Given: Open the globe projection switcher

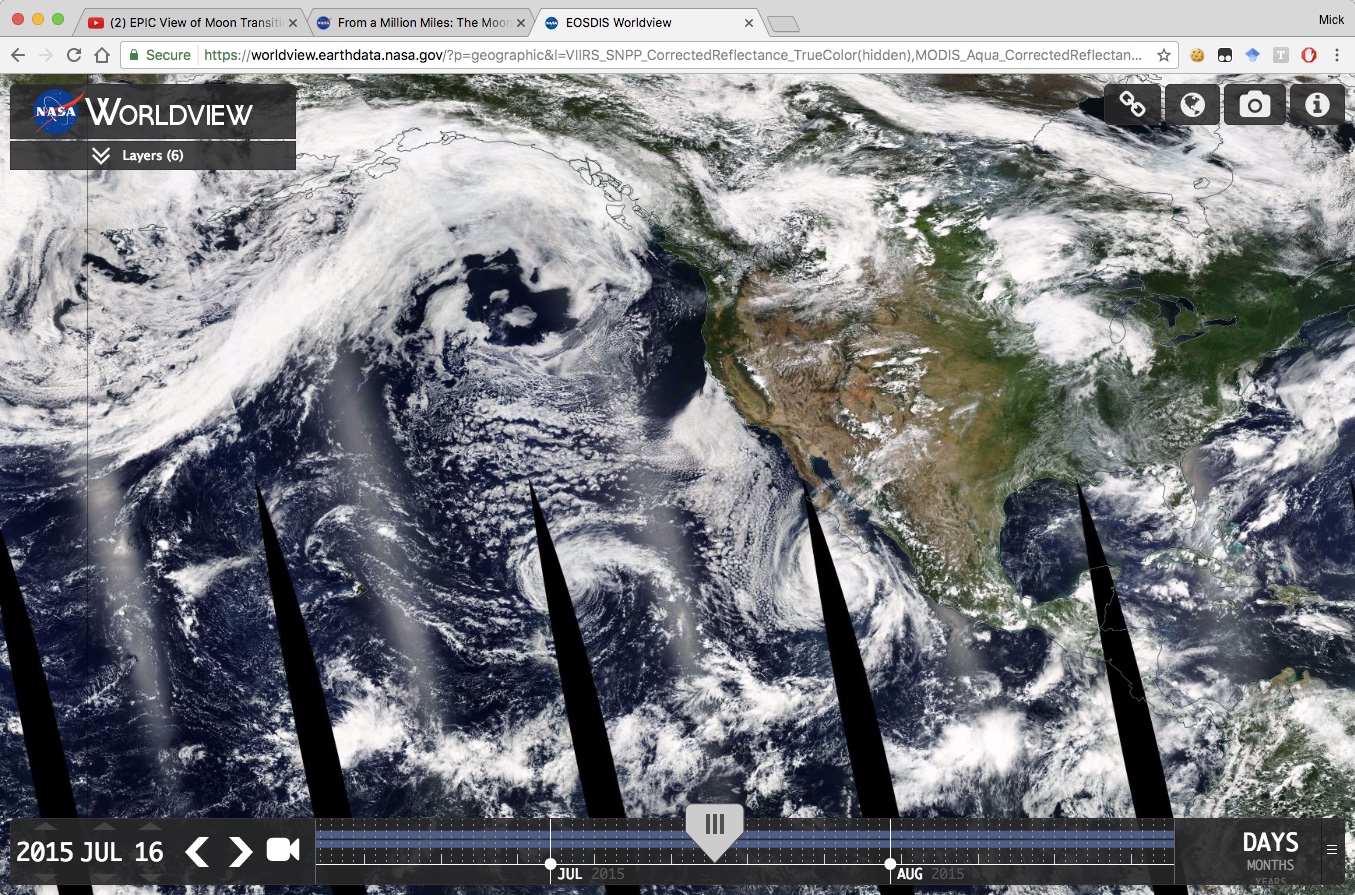Looking at the screenshot, I should pyautogui.click(x=1193, y=104).
